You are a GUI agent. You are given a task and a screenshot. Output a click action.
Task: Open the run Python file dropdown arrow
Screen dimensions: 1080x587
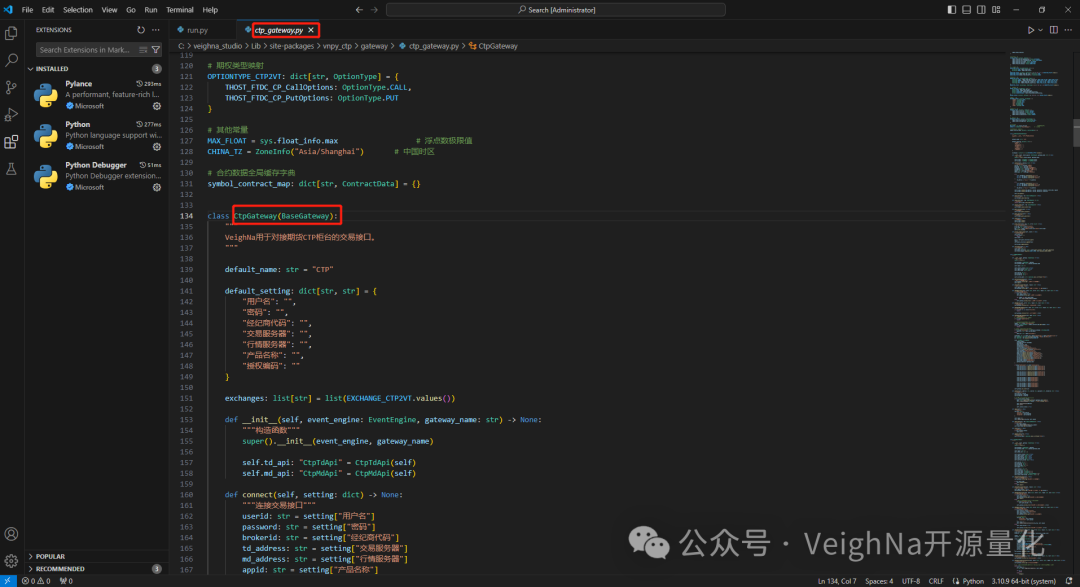1041,30
